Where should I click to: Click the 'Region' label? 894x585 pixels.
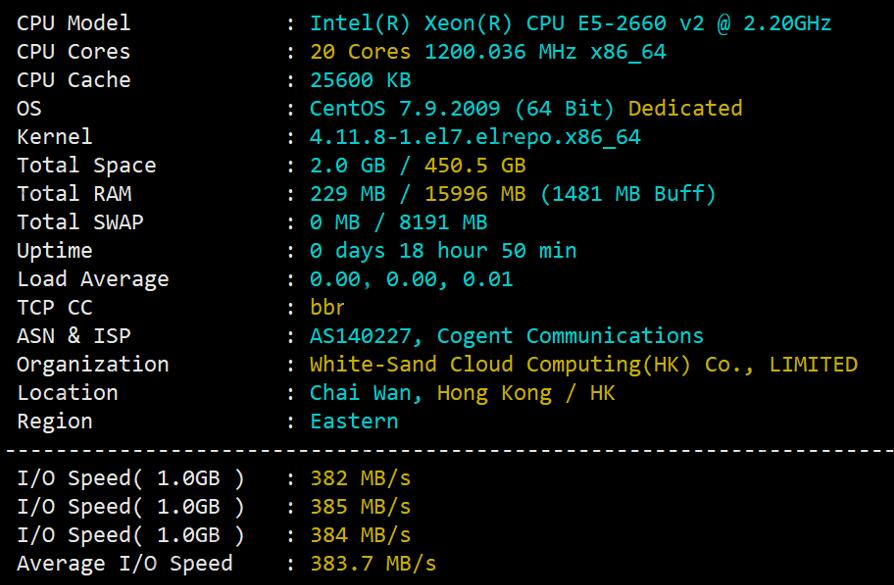(x=54, y=422)
